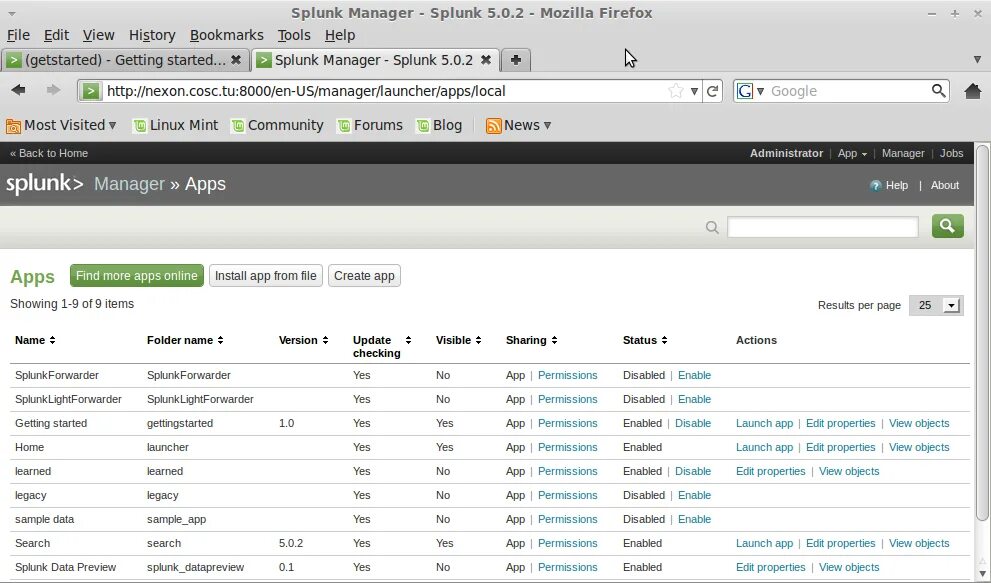Click the green Splunk search button
The height and width of the screenshot is (583, 991).
point(947,226)
